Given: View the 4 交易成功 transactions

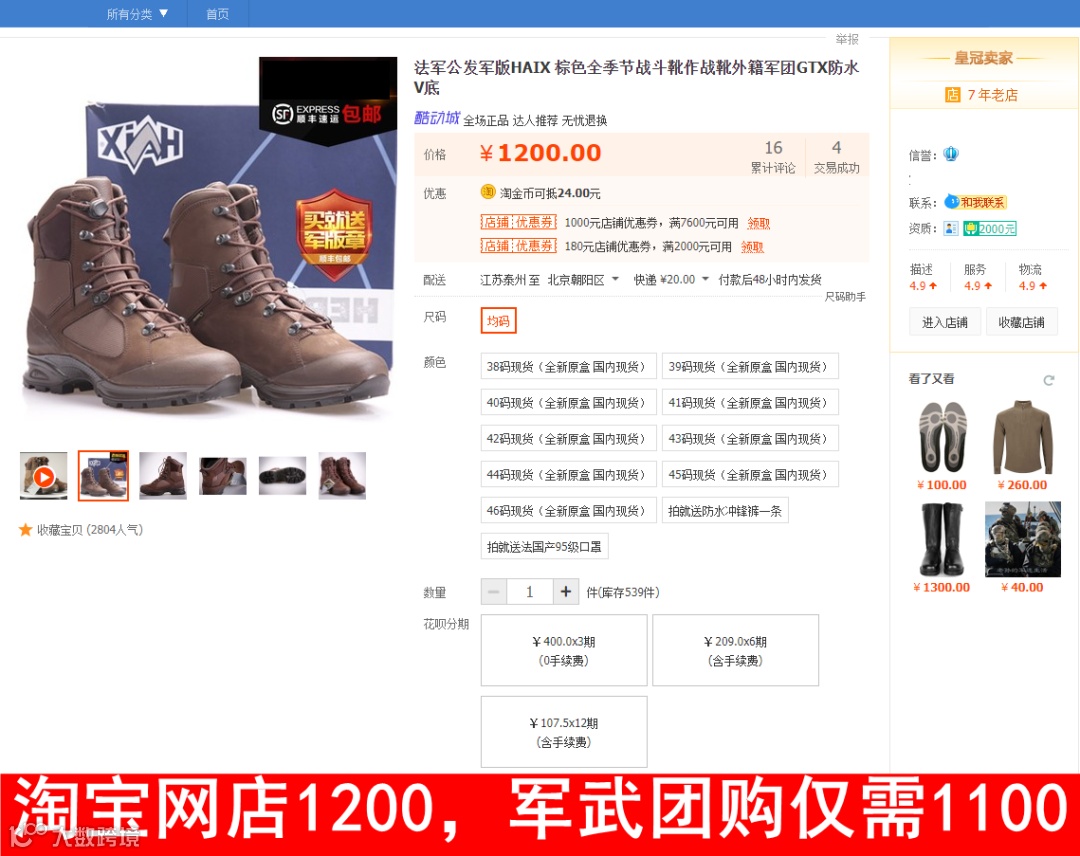Looking at the screenshot, I should point(836,157).
